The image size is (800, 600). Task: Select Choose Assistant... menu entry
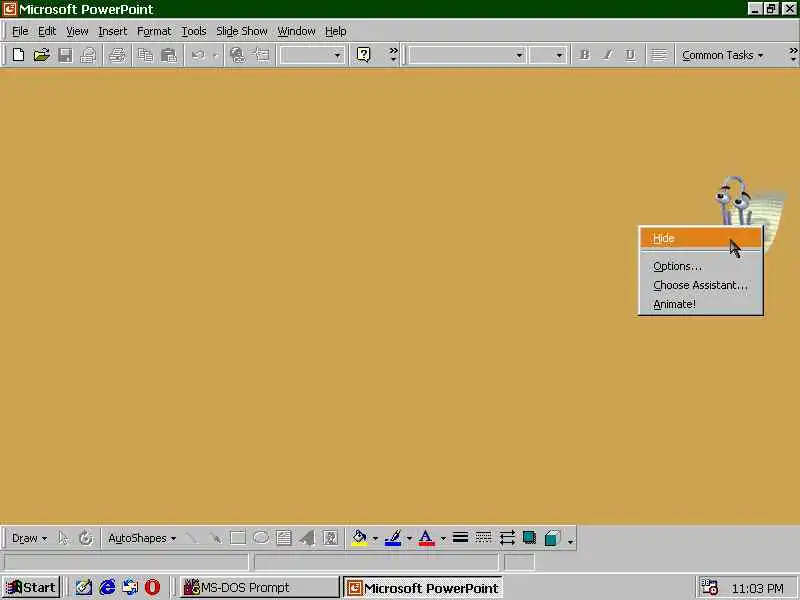pyautogui.click(x=701, y=285)
